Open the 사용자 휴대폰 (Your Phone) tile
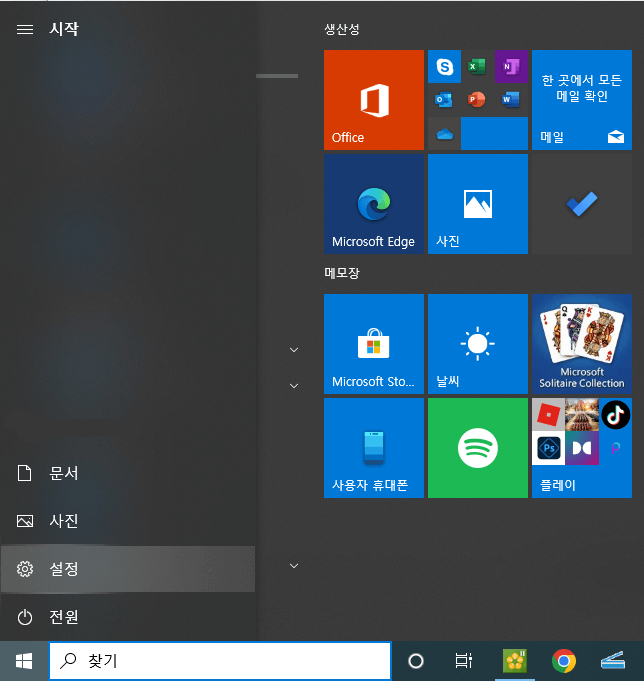The image size is (644, 681). pos(373,448)
